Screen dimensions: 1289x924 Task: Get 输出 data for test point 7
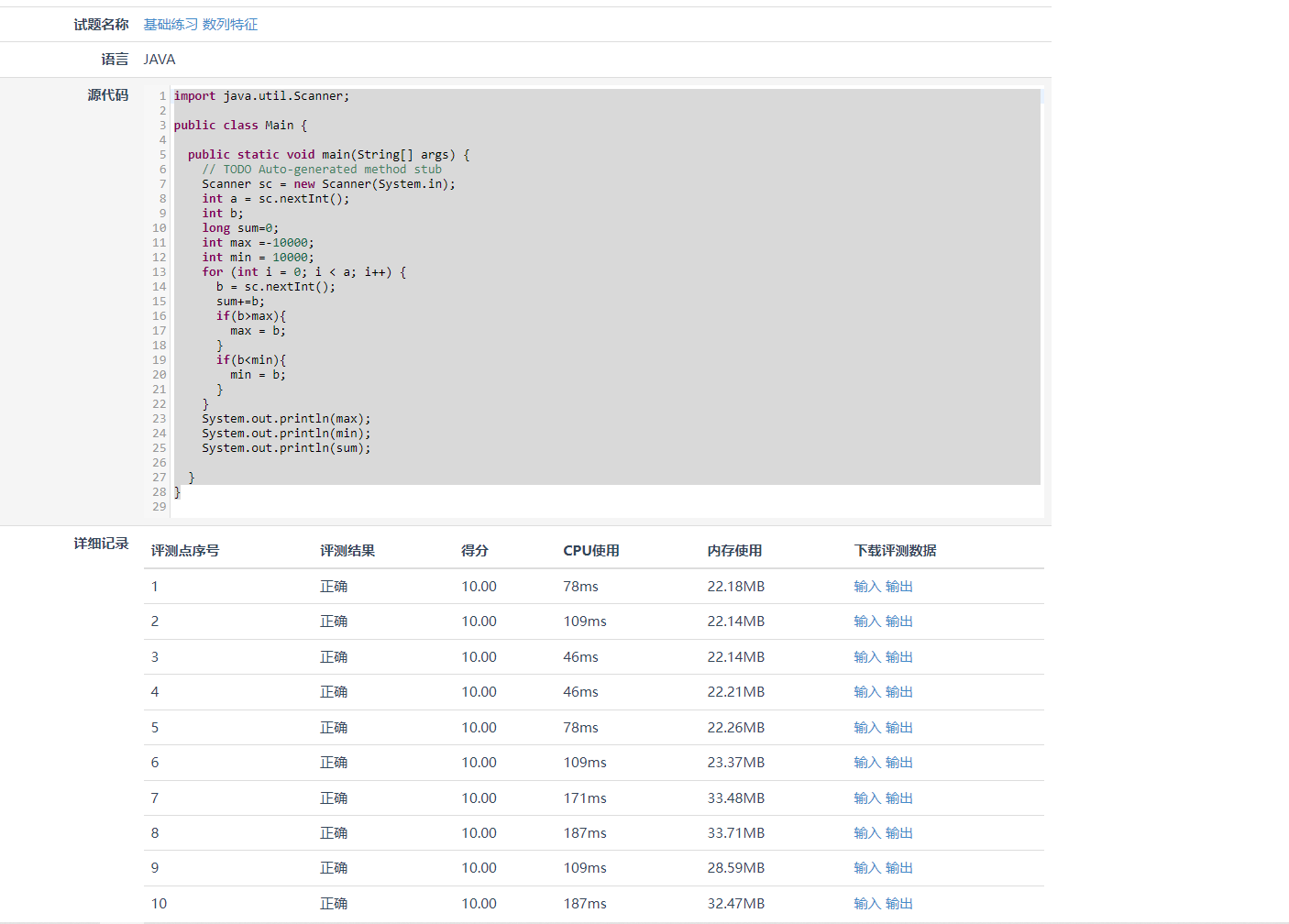tap(898, 798)
